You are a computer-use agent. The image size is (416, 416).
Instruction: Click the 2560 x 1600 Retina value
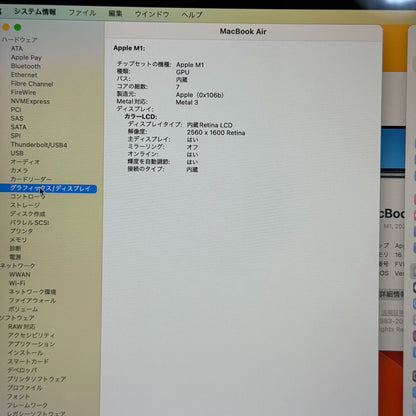(x=216, y=133)
